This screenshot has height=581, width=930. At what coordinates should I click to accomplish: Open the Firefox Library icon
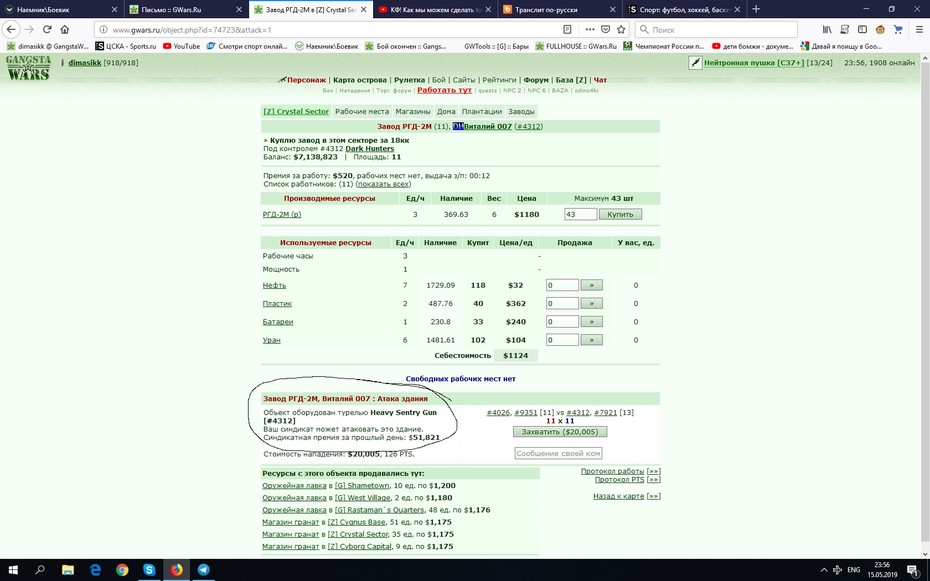pyautogui.click(x=827, y=29)
